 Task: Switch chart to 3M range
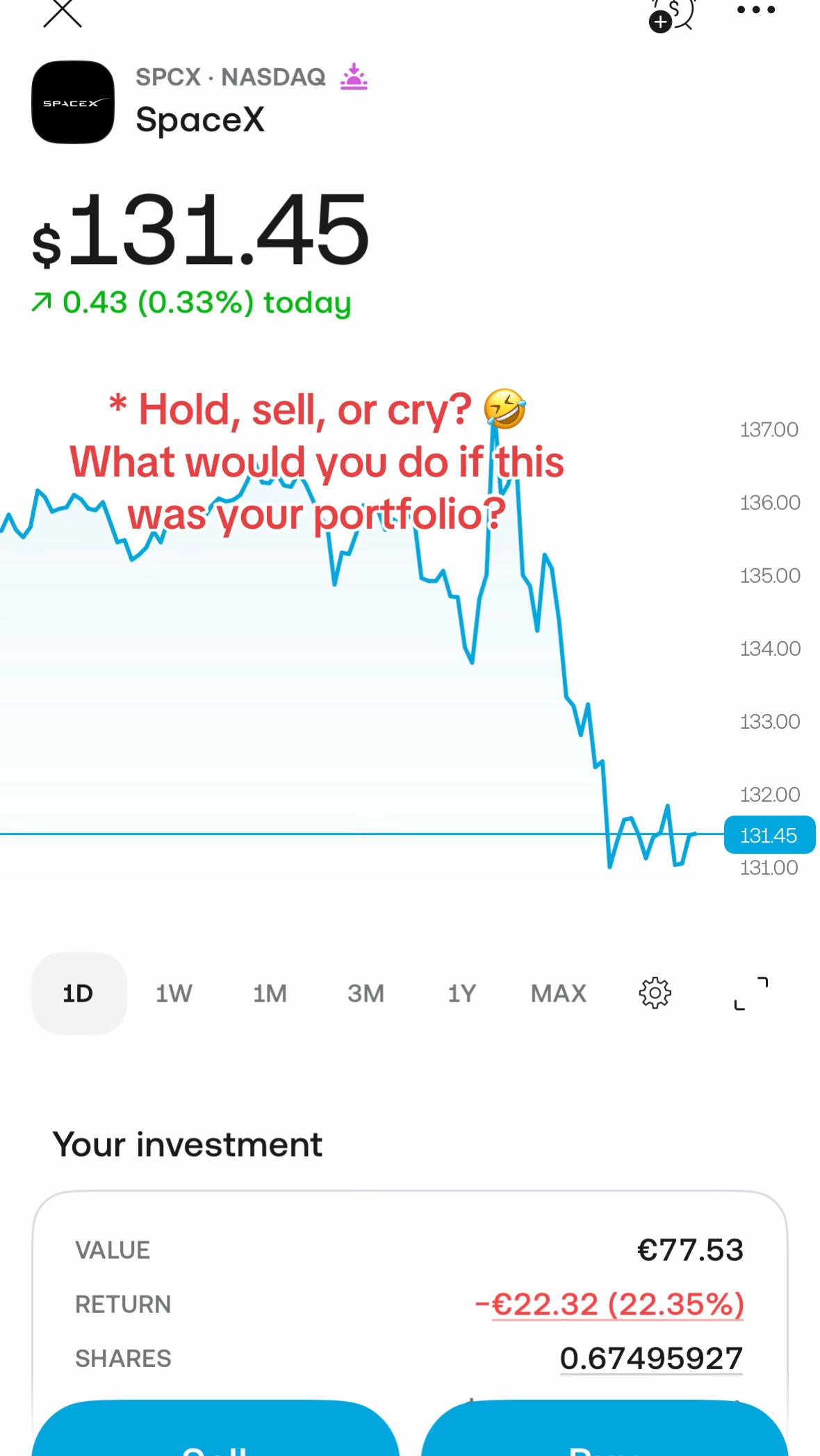click(366, 993)
